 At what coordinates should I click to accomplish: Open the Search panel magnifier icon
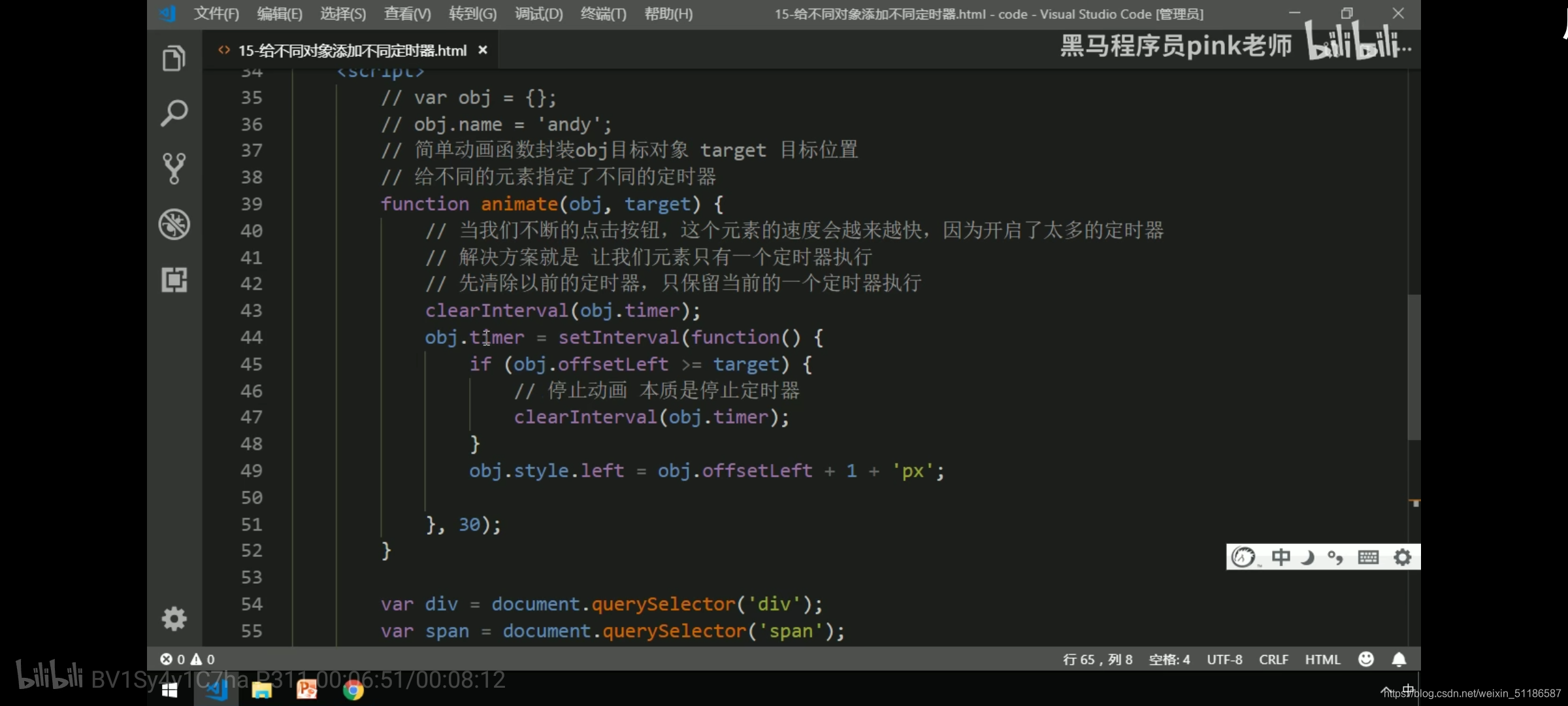[174, 114]
